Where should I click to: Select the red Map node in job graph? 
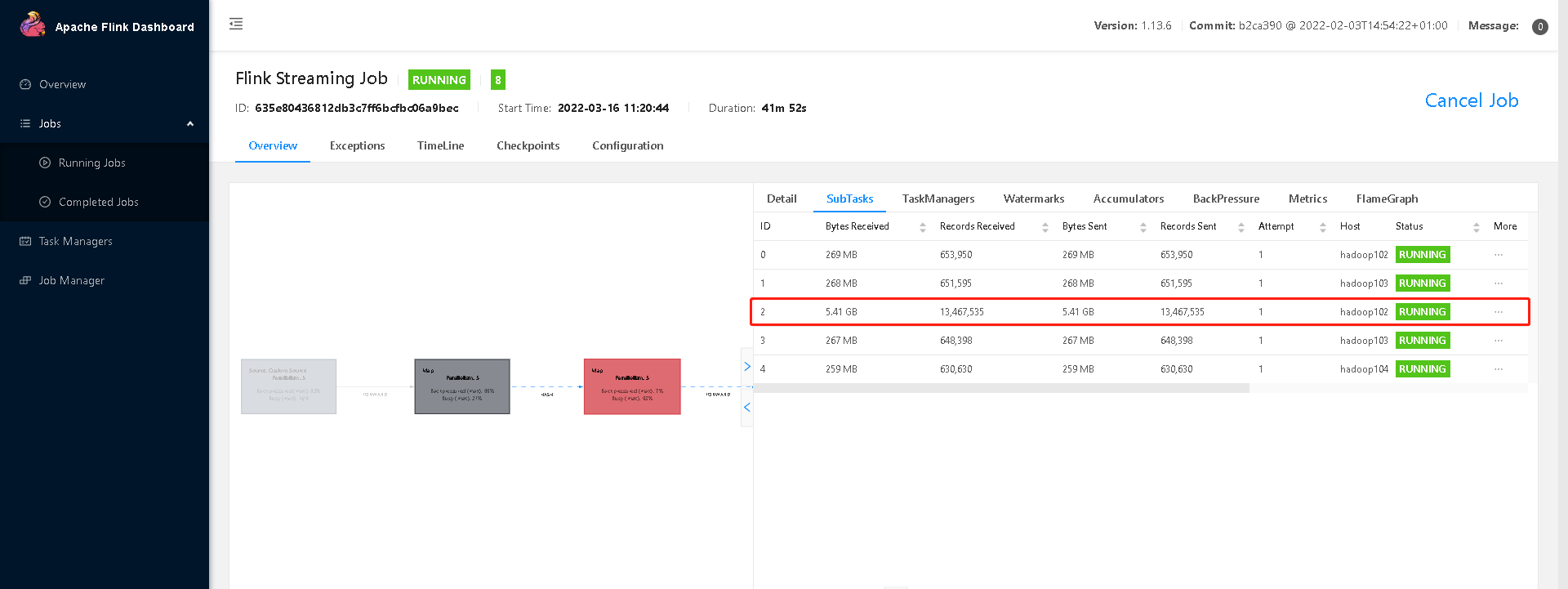point(632,386)
